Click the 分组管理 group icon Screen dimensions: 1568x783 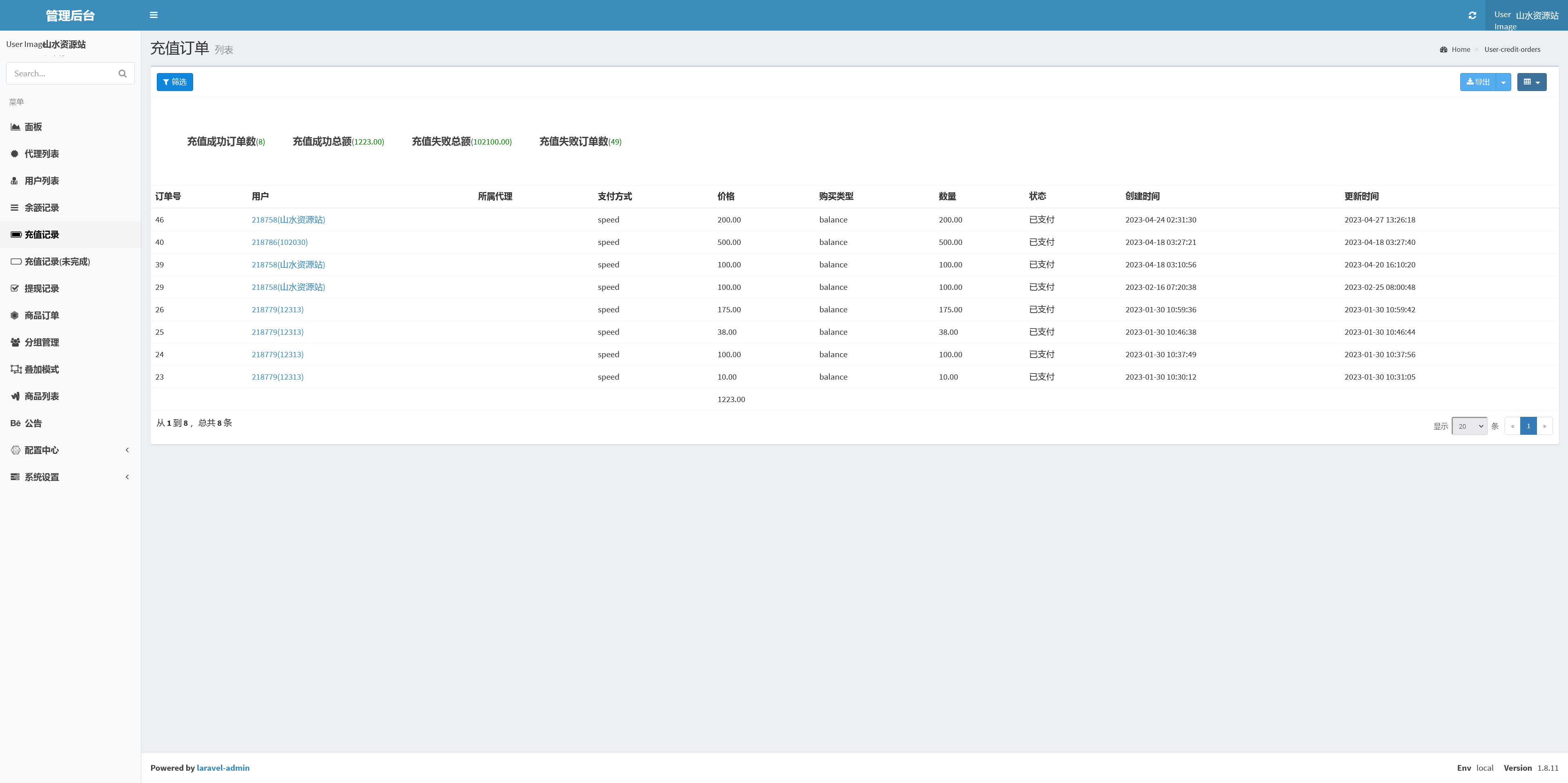[x=15, y=343]
